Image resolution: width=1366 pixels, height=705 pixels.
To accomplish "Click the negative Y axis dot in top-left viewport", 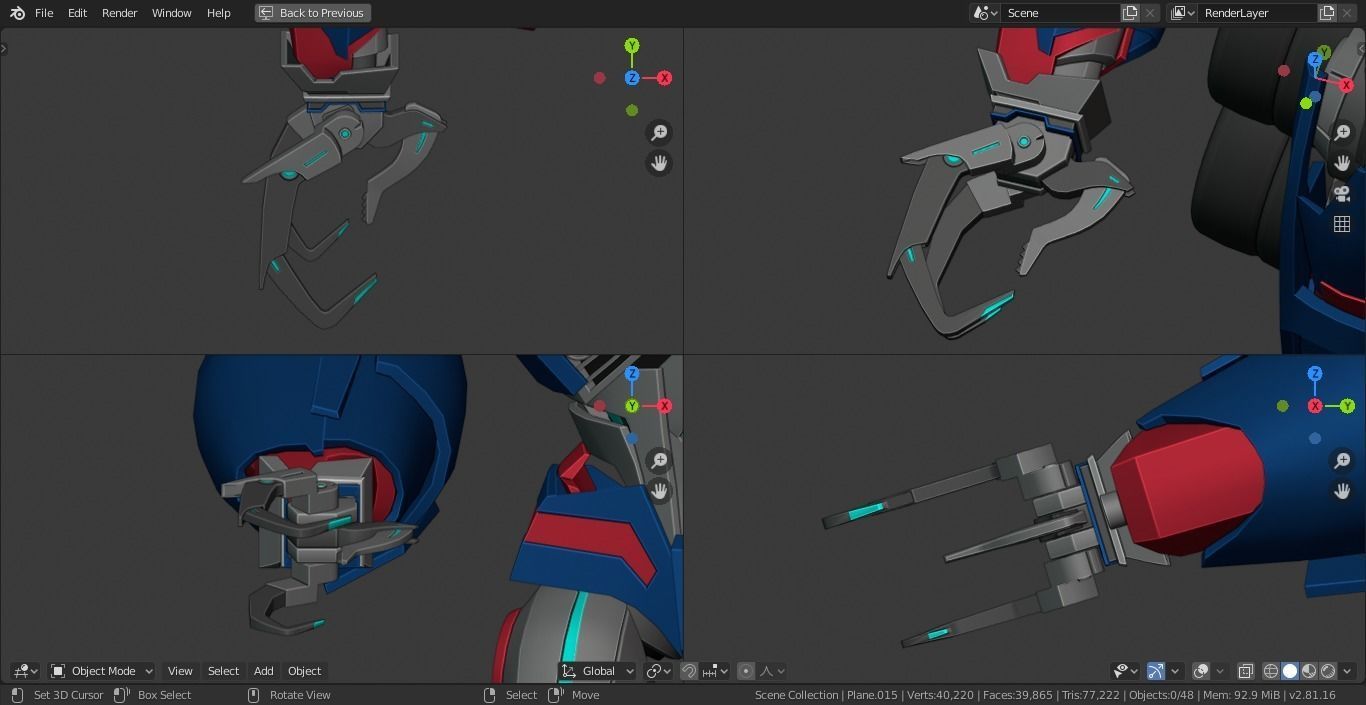I will (632, 110).
